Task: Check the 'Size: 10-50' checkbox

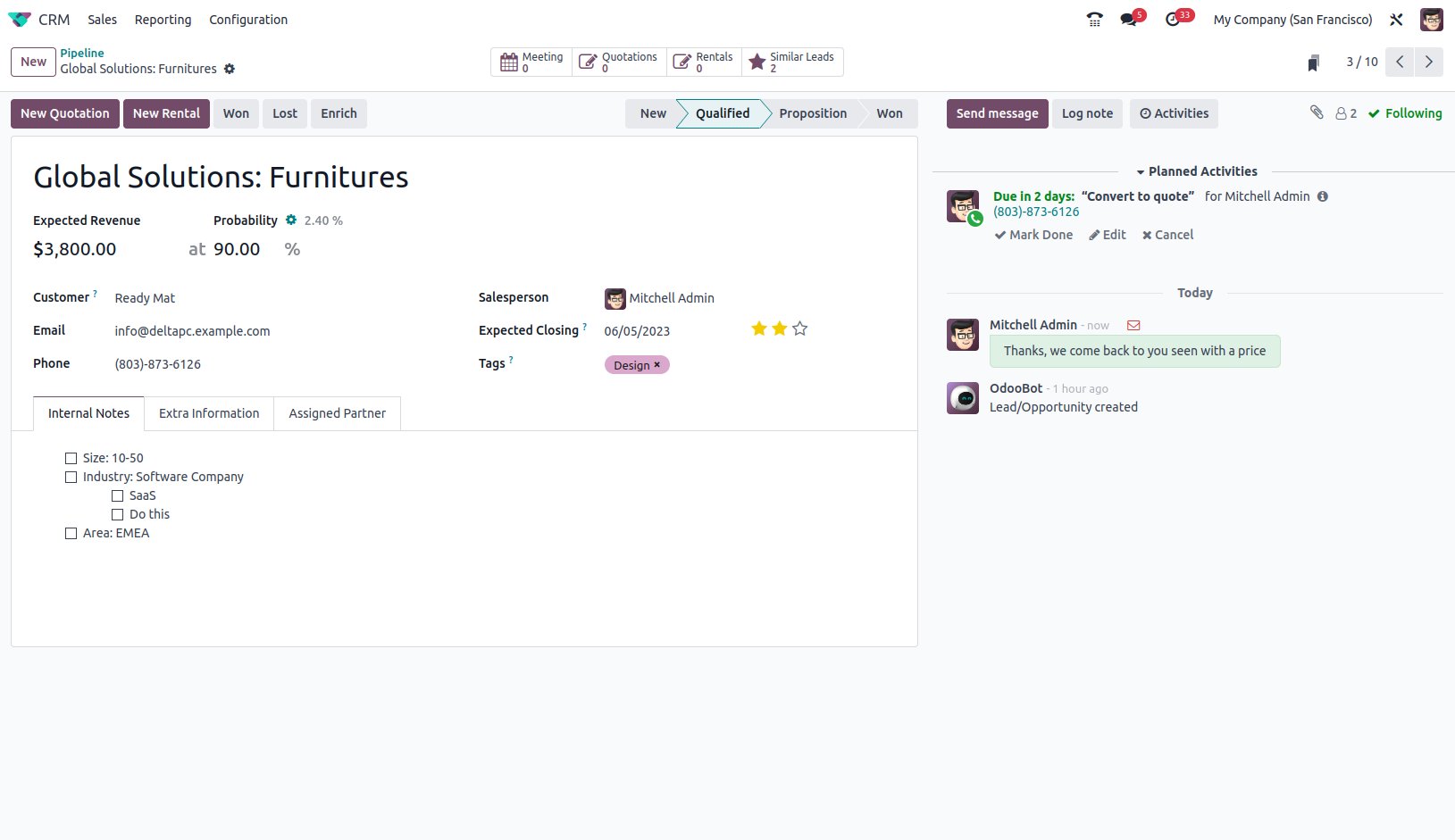Action: click(71, 458)
